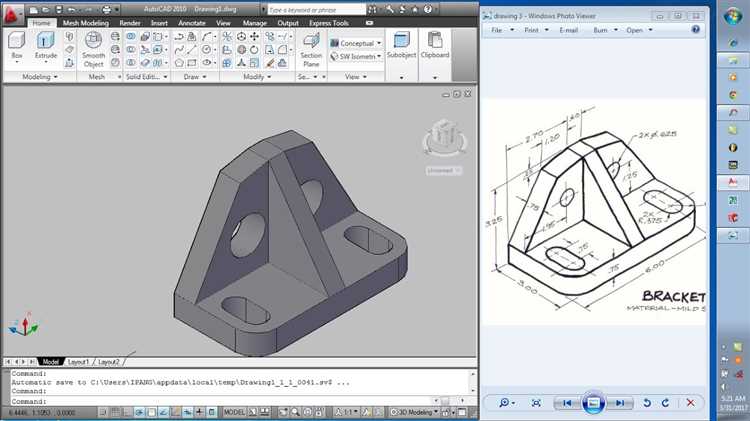Select the Rotate tool in Modify panel
Image resolution: width=750 pixels, height=421 pixels.
[x=254, y=49]
